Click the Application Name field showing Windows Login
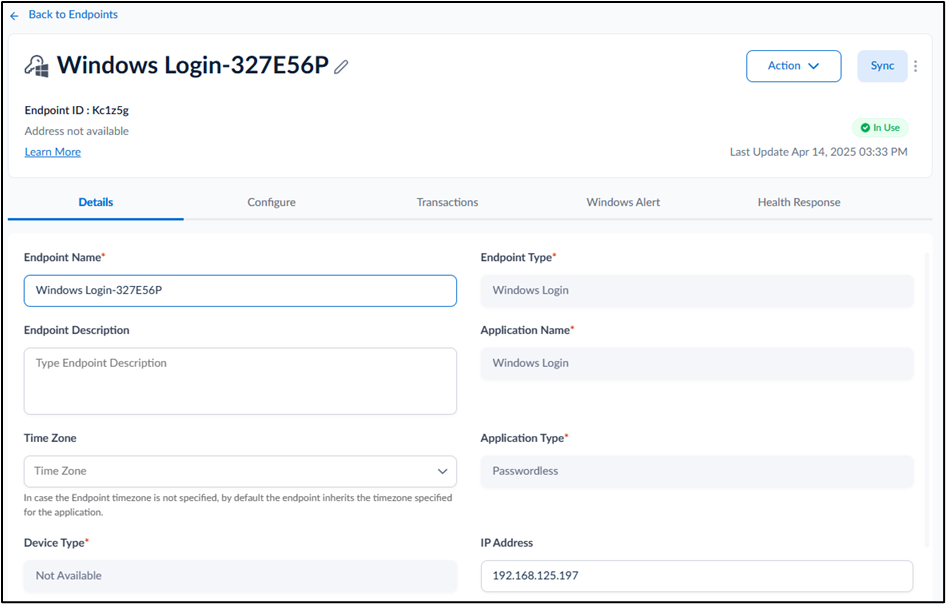 coord(697,363)
